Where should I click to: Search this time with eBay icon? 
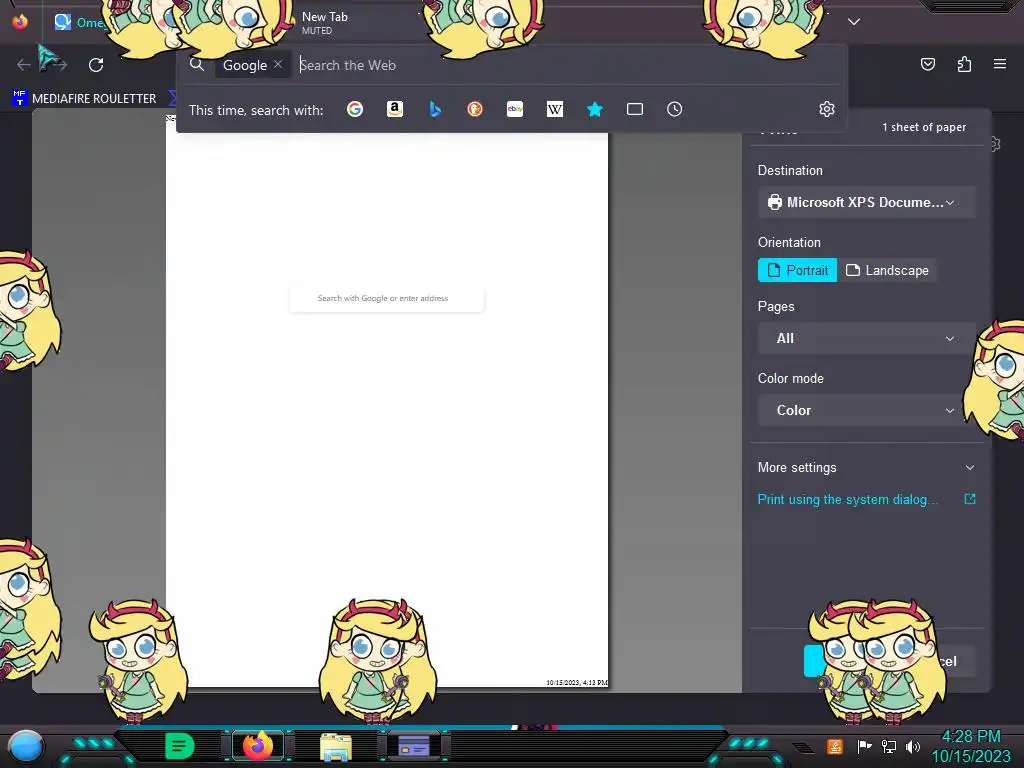point(515,109)
